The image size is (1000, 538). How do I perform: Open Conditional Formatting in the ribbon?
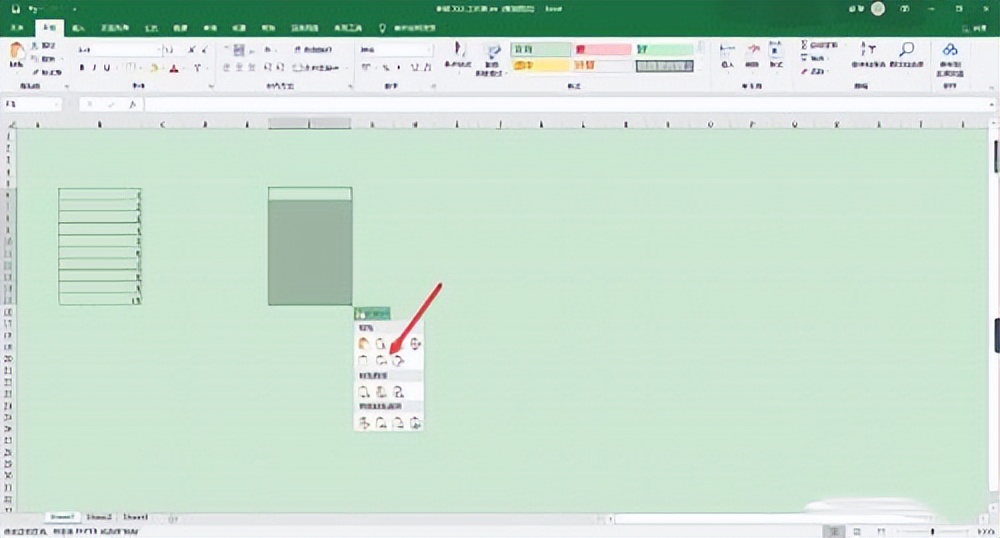pos(457,55)
